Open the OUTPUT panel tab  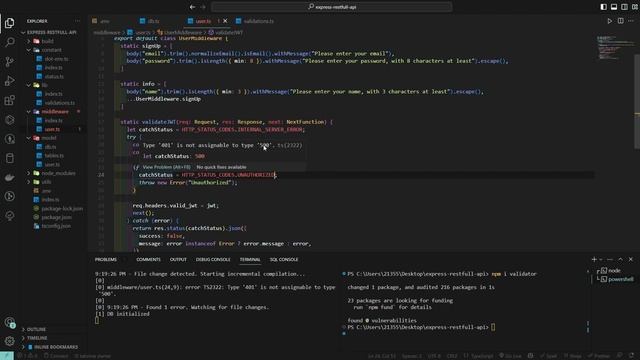[x=178, y=260]
